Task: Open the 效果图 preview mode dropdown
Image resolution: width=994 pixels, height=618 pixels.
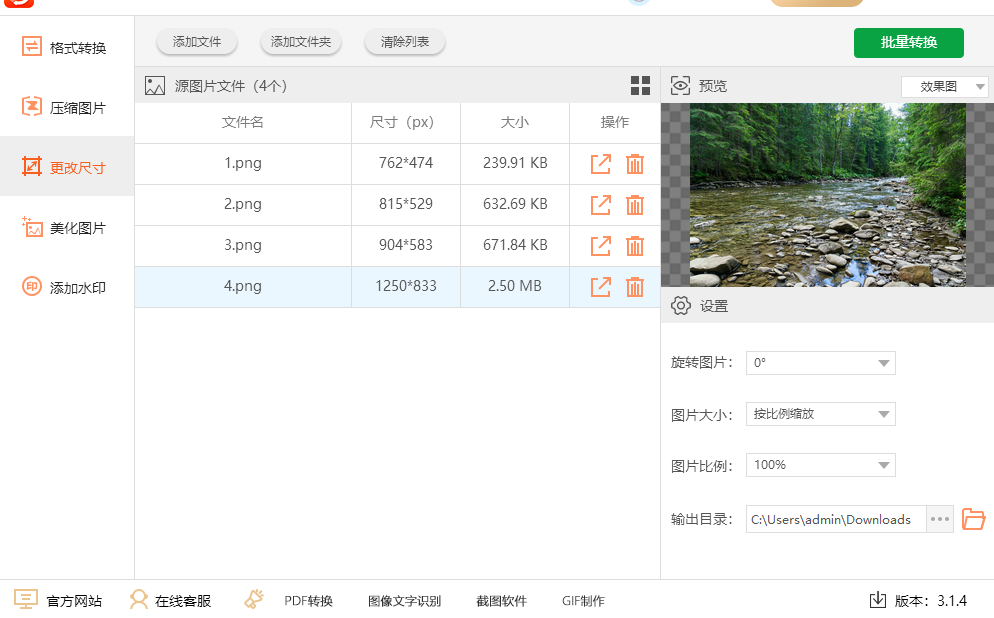Action: tap(945, 86)
